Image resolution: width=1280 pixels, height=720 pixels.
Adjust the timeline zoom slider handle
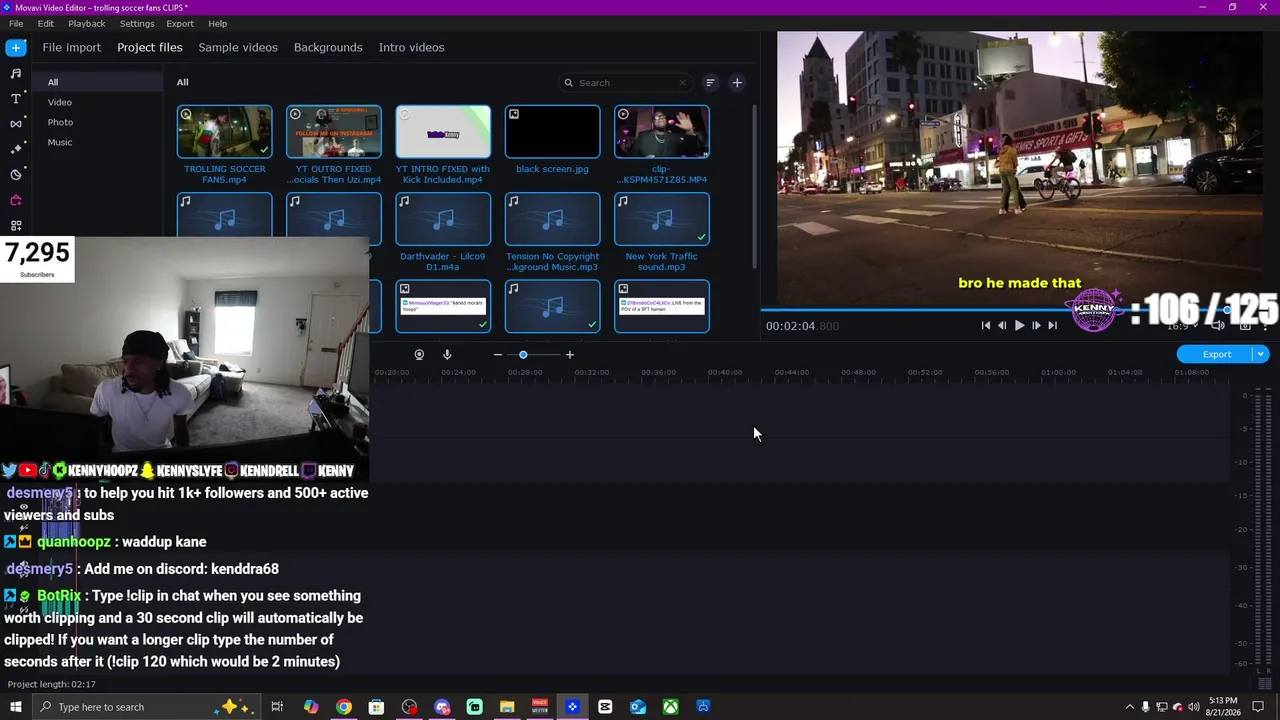pyautogui.click(x=523, y=355)
